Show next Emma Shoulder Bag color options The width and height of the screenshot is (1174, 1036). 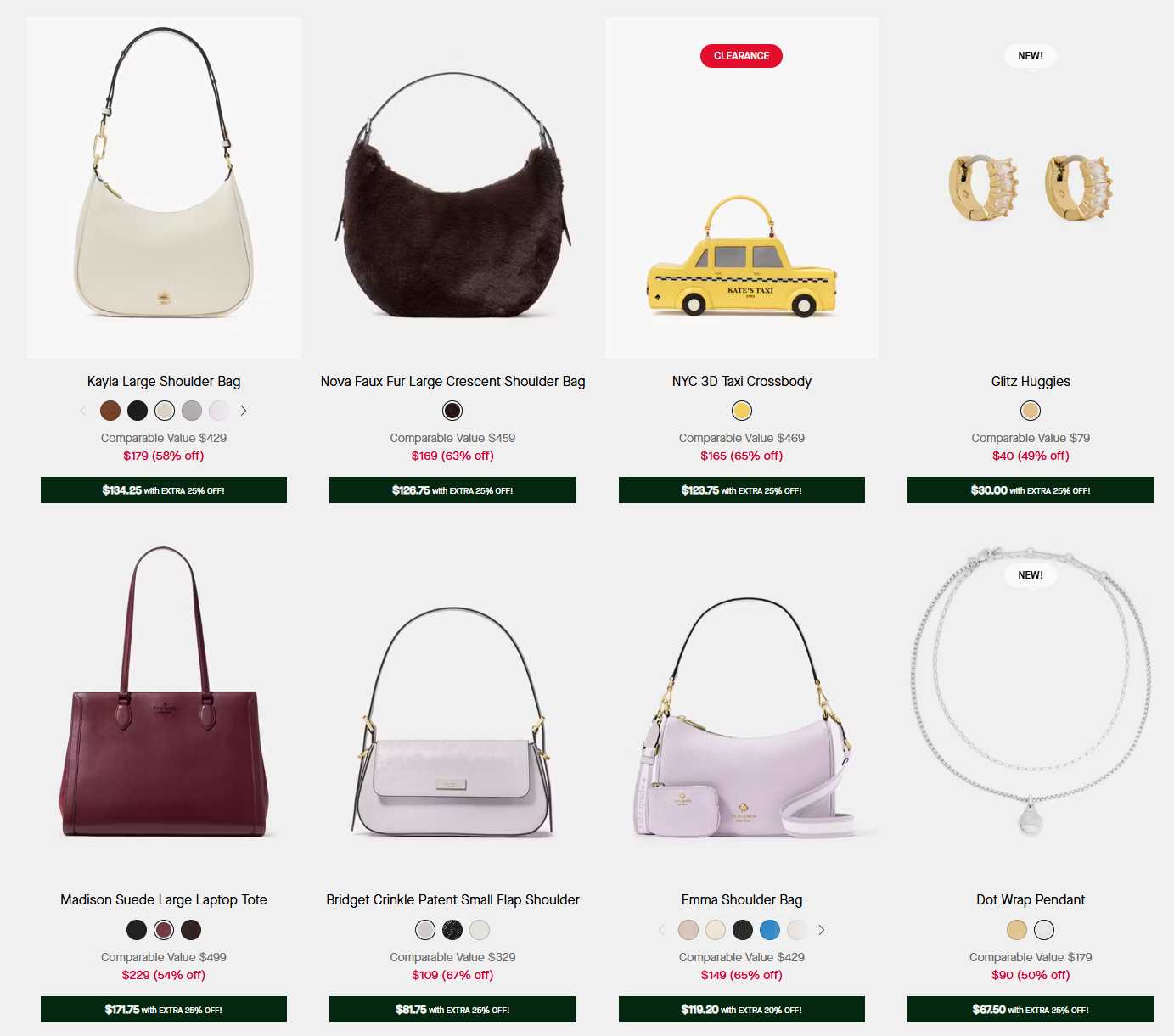(821, 930)
